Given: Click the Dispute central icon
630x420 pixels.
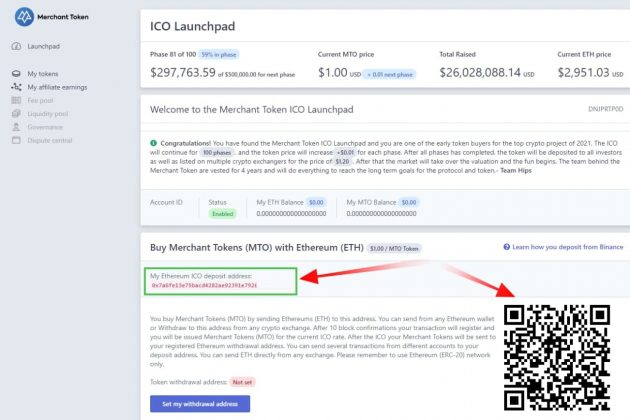Looking at the screenshot, I should click(16, 140).
